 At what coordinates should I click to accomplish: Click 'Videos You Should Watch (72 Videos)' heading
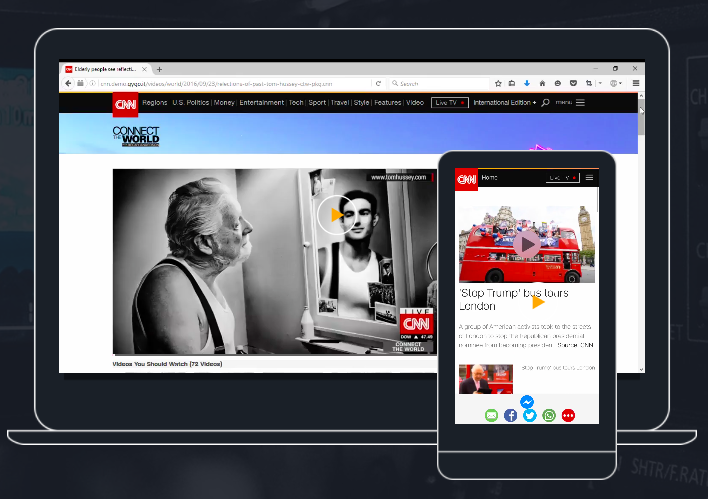[167, 364]
